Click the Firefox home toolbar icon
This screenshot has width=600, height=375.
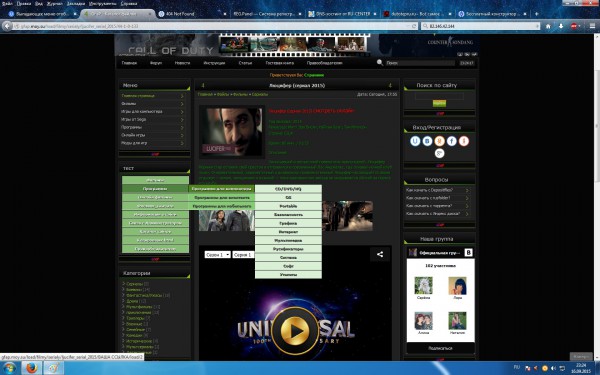coord(548,26)
